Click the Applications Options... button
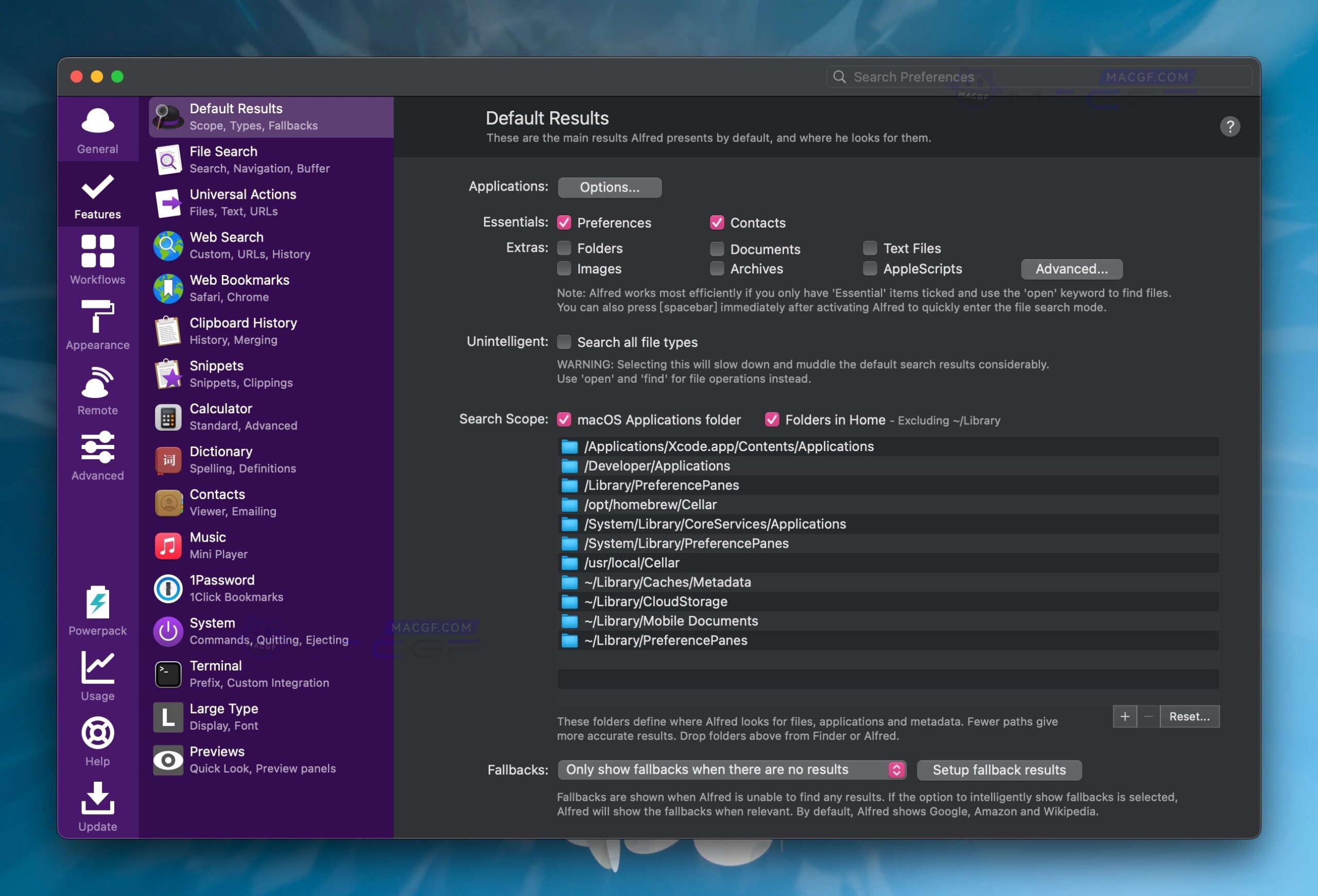The width and height of the screenshot is (1318, 896). [609, 187]
